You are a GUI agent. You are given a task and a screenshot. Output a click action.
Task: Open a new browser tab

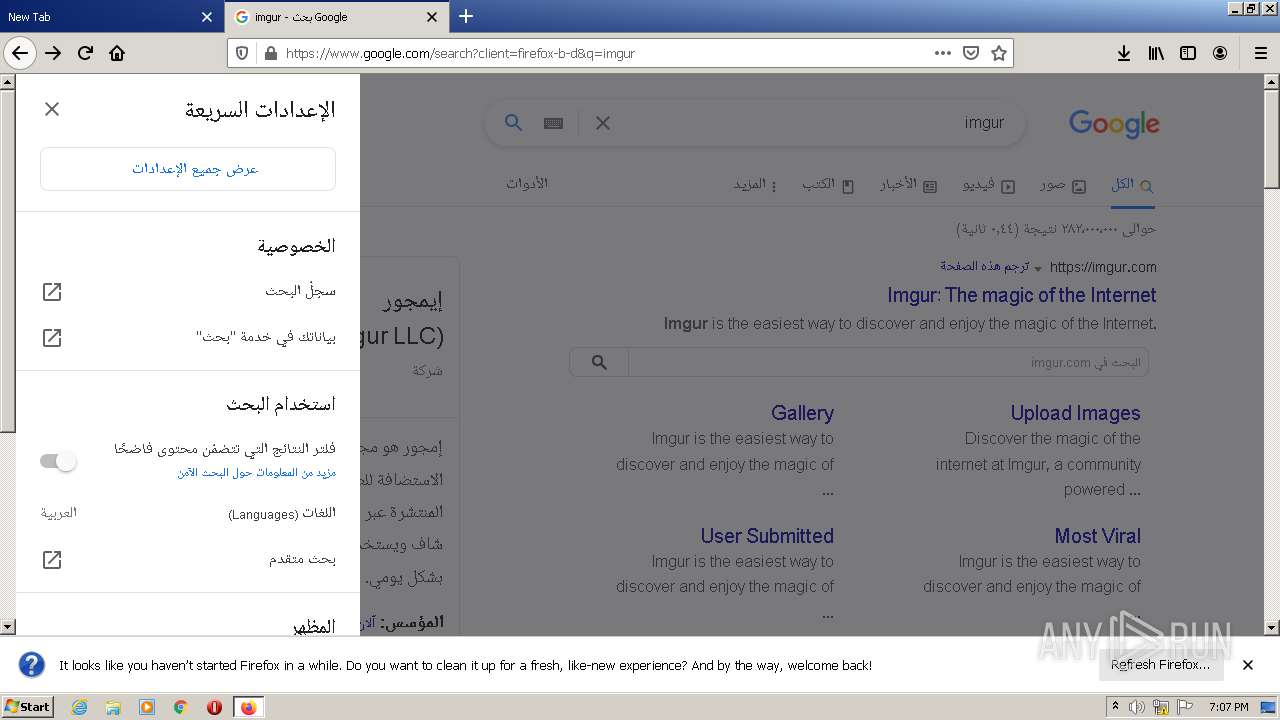click(465, 16)
